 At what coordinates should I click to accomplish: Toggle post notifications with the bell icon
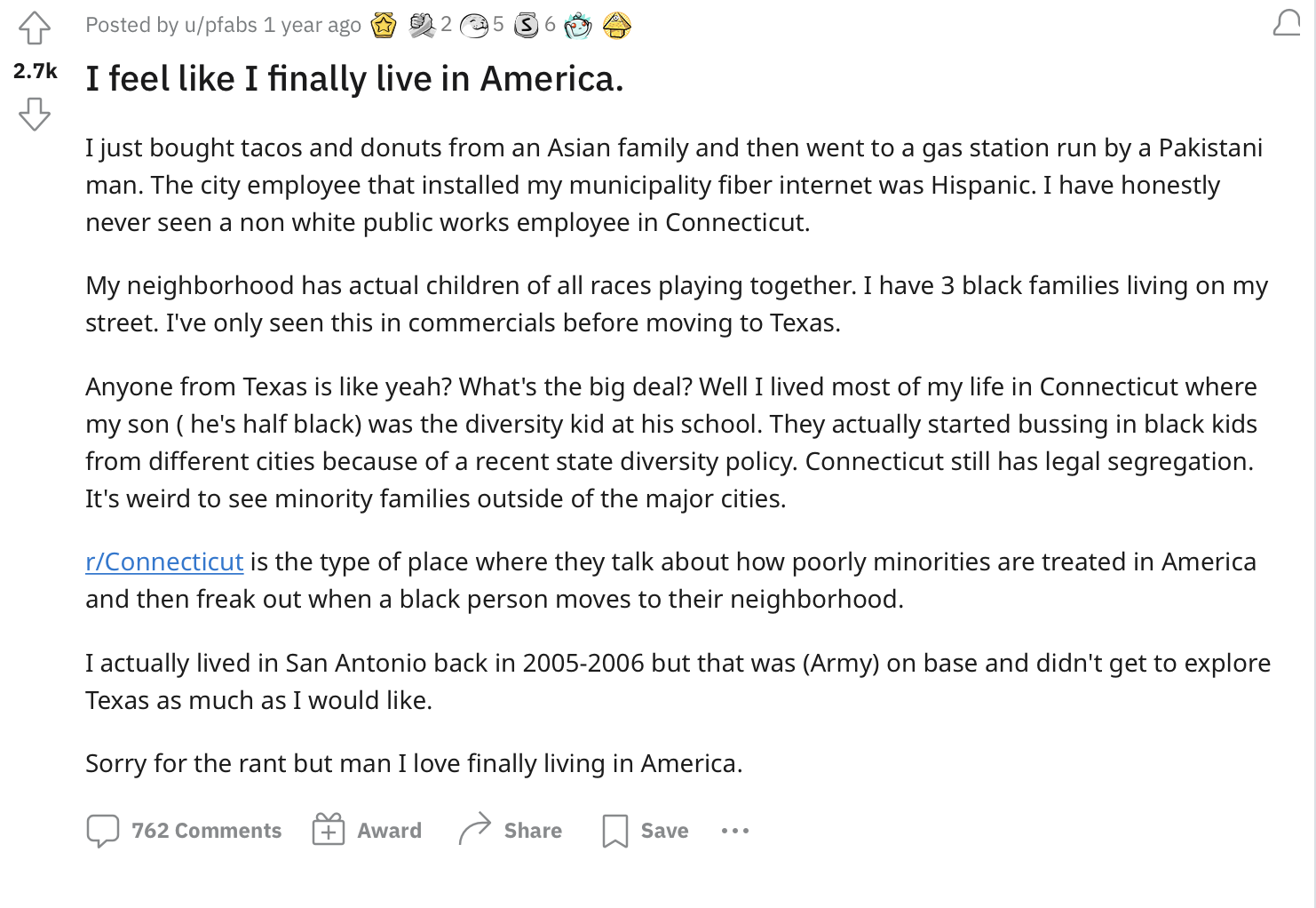point(1287,24)
